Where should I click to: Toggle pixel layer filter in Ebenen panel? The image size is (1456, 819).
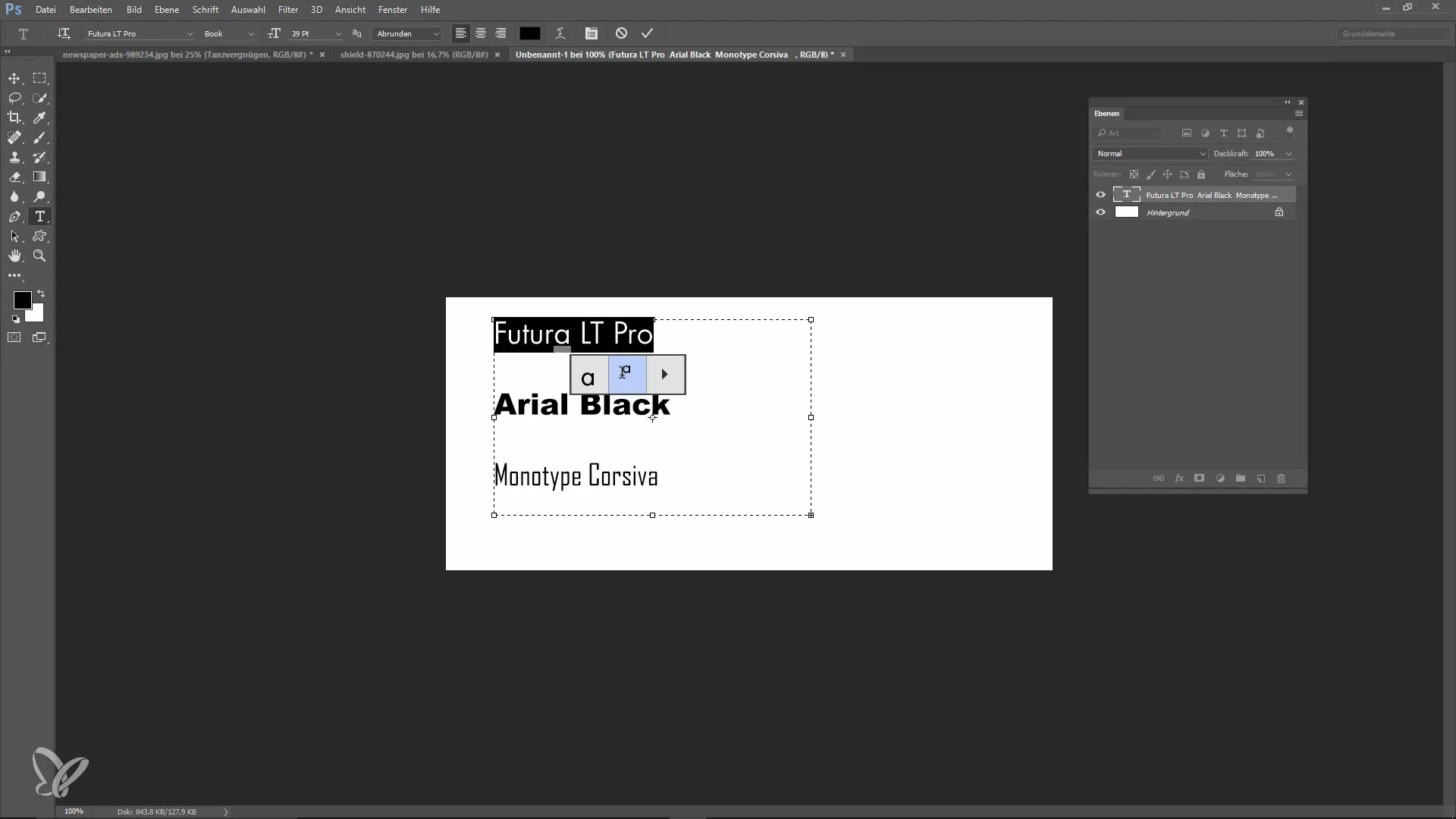(x=1187, y=133)
